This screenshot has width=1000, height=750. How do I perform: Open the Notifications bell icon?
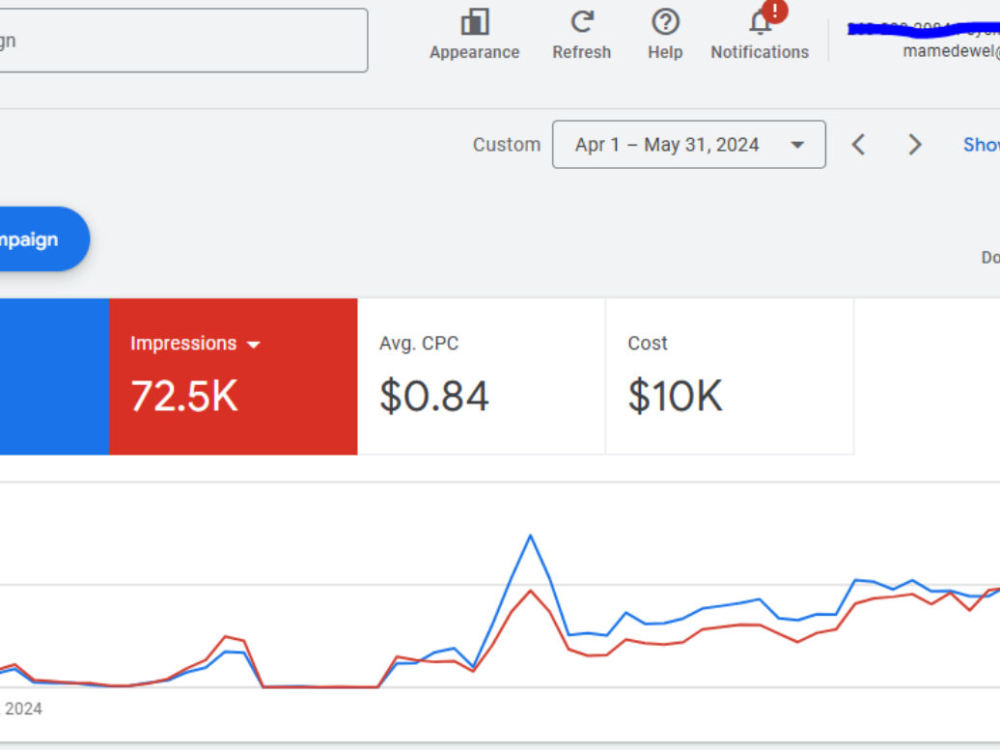(760, 23)
